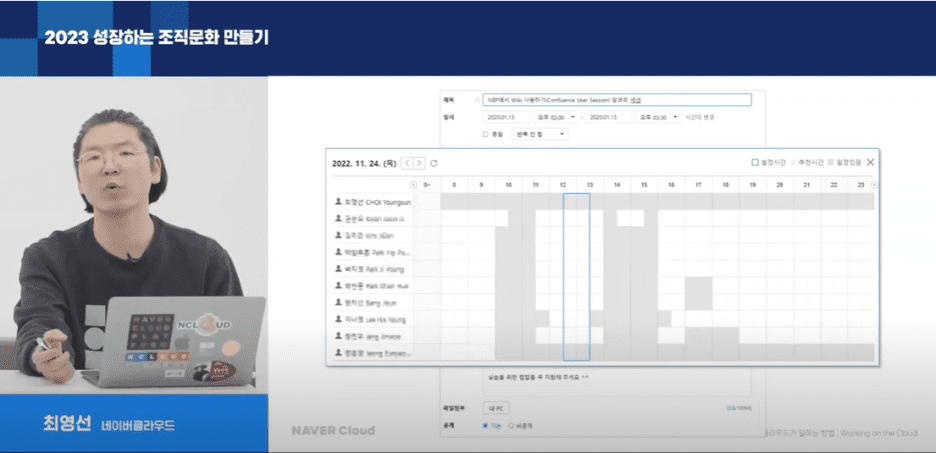
Task: Open the end time 오후 03:30 dropdown
Action: tap(660, 117)
